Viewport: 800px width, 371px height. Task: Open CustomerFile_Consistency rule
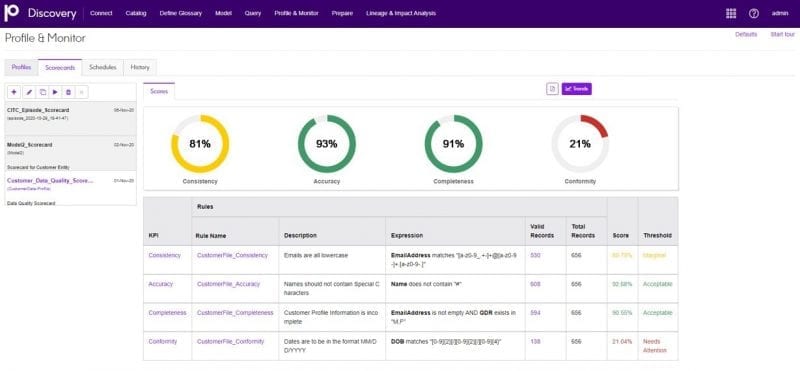coord(232,255)
